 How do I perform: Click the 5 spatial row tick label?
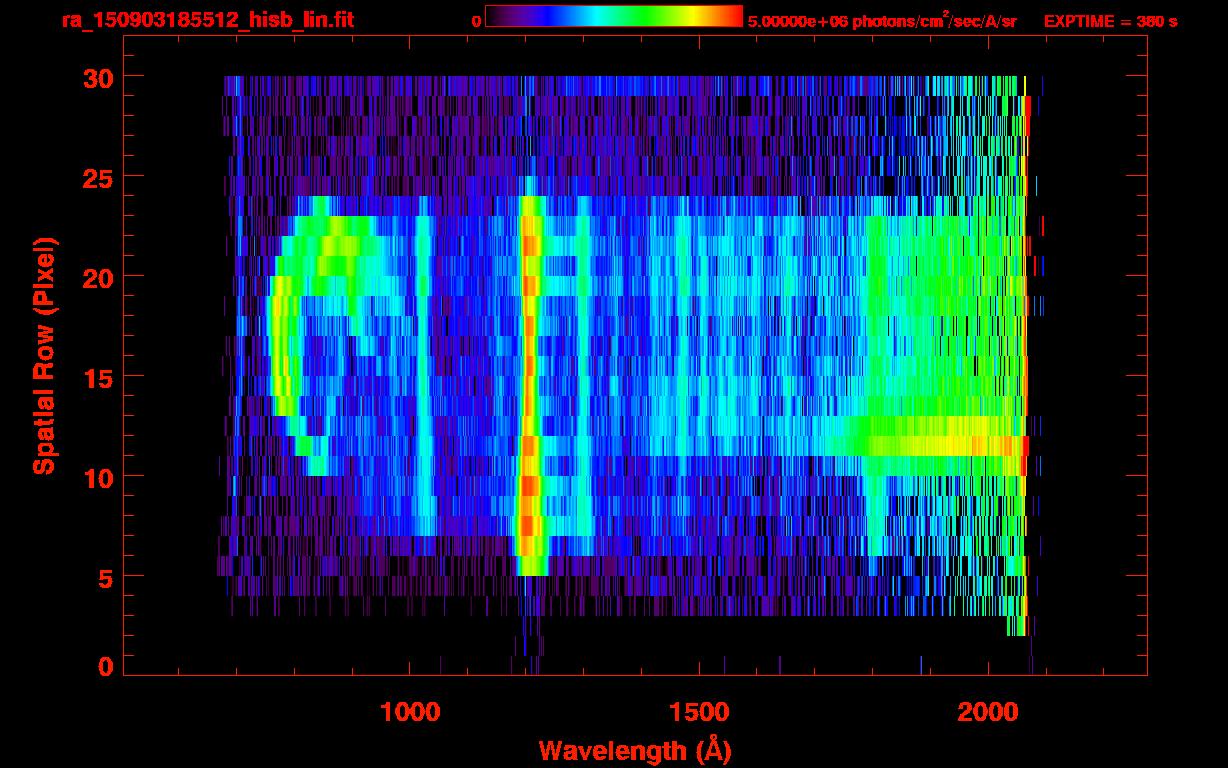(106, 577)
